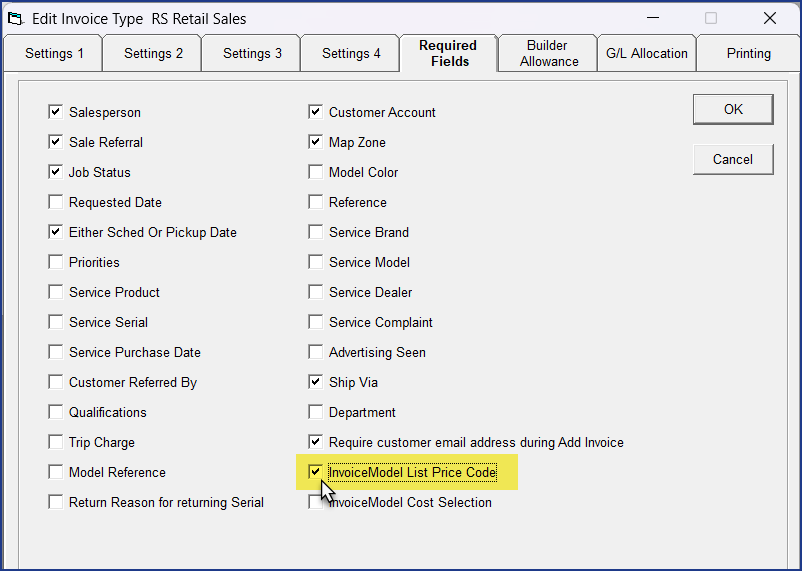This screenshot has width=802, height=571.
Task: Enable Return Reason for returning Serial
Action: [56, 503]
